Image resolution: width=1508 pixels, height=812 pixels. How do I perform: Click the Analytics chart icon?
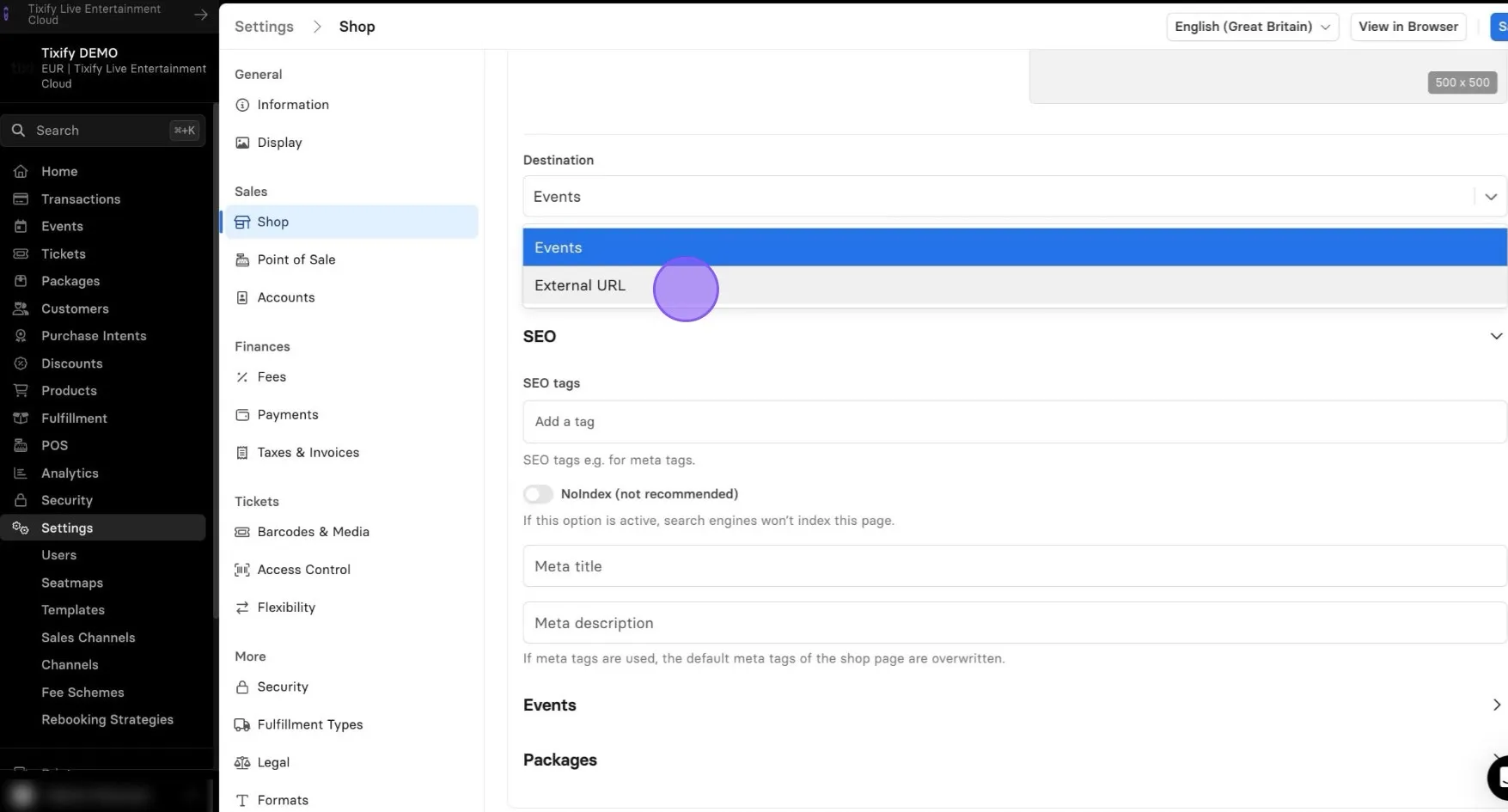click(x=21, y=473)
